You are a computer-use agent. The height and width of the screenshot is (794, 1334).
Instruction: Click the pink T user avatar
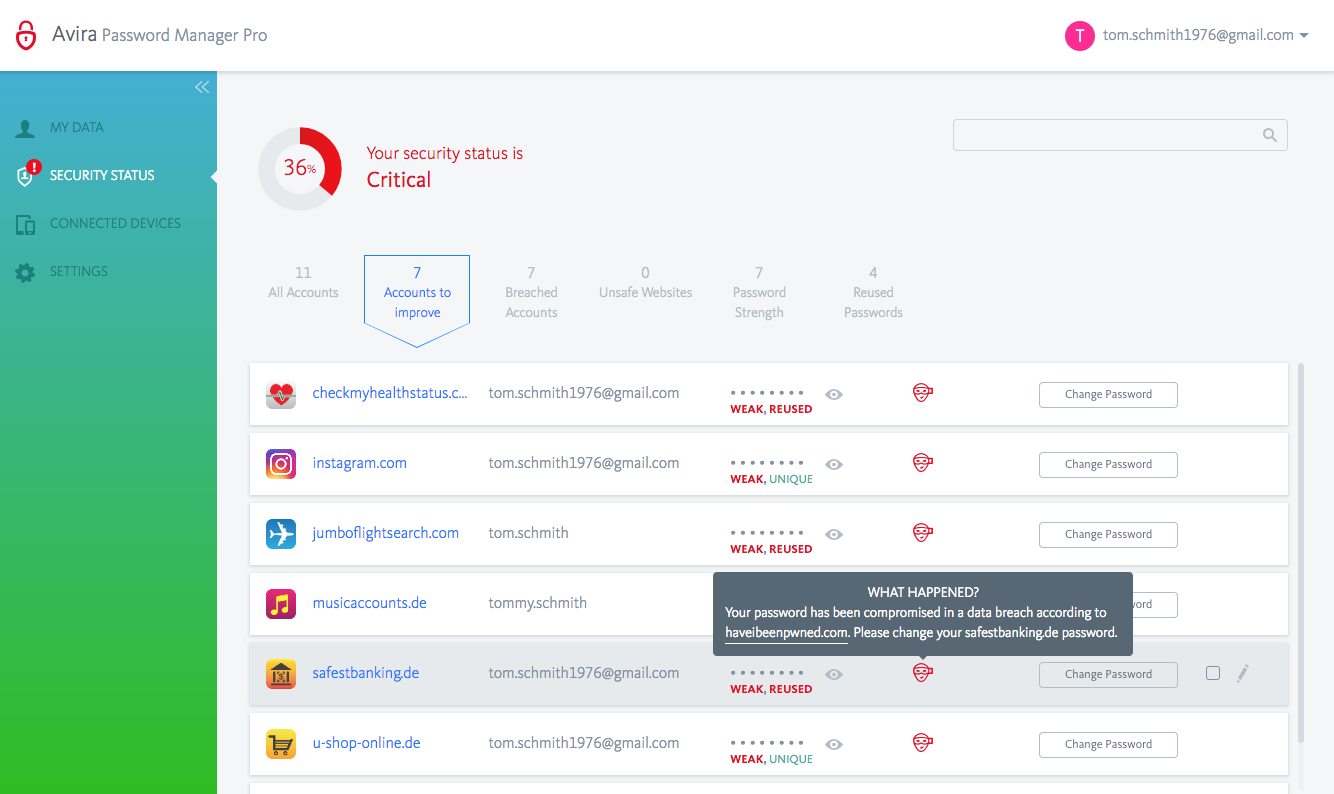pyautogui.click(x=1079, y=36)
